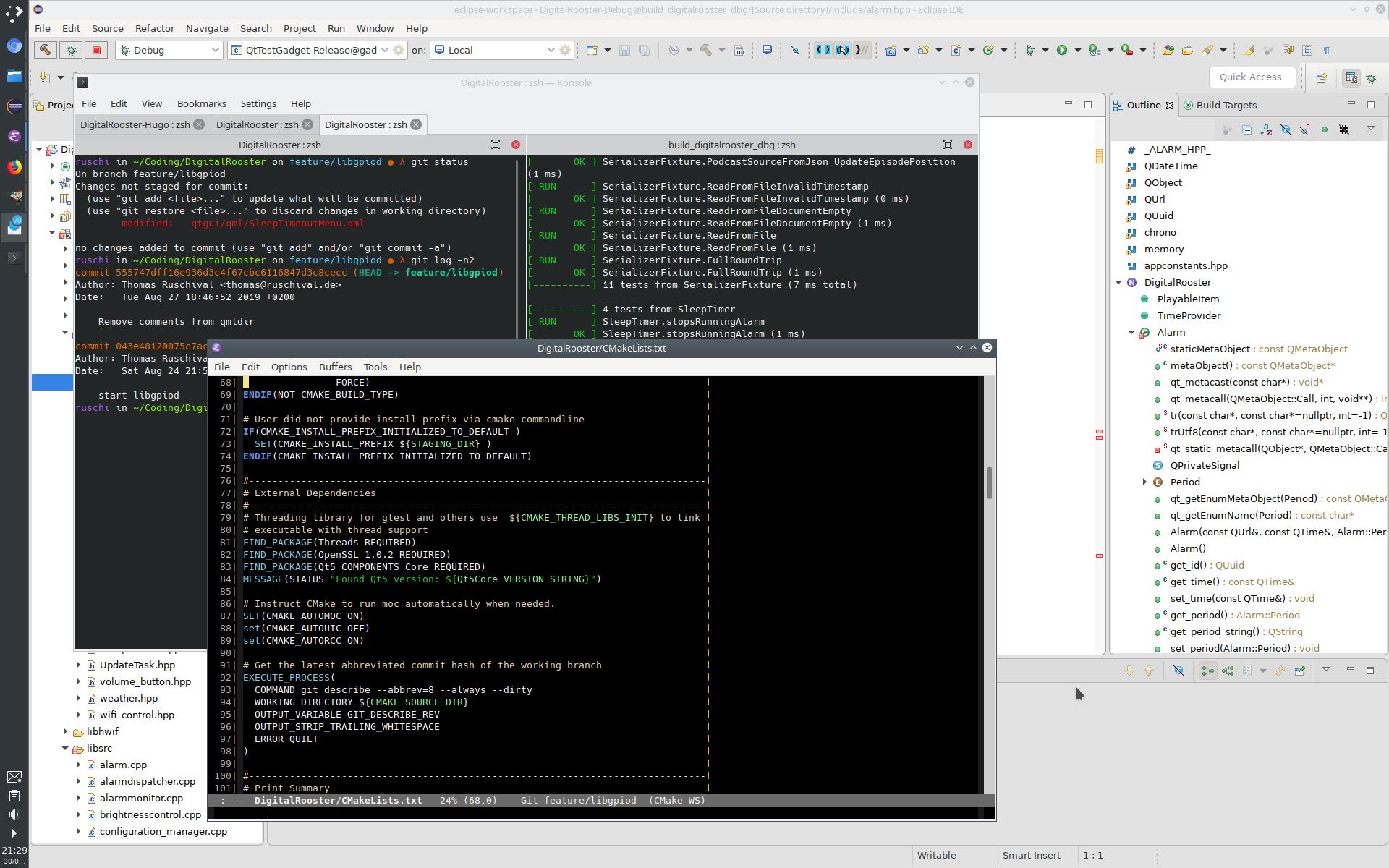Click the Firefox icon in the dock
Image resolution: width=1389 pixels, height=868 pixels.
coord(14,167)
